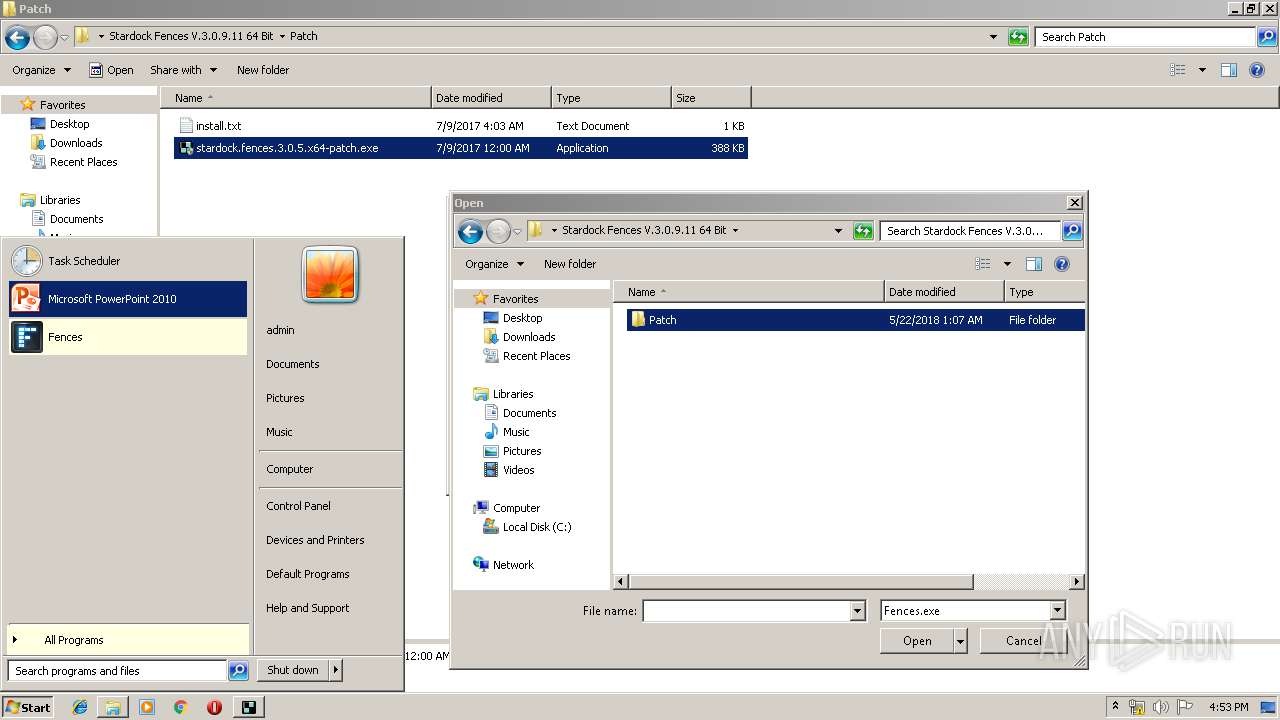Click New folder in Open dialog
This screenshot has width=1280, height=720.
[570, 264]
